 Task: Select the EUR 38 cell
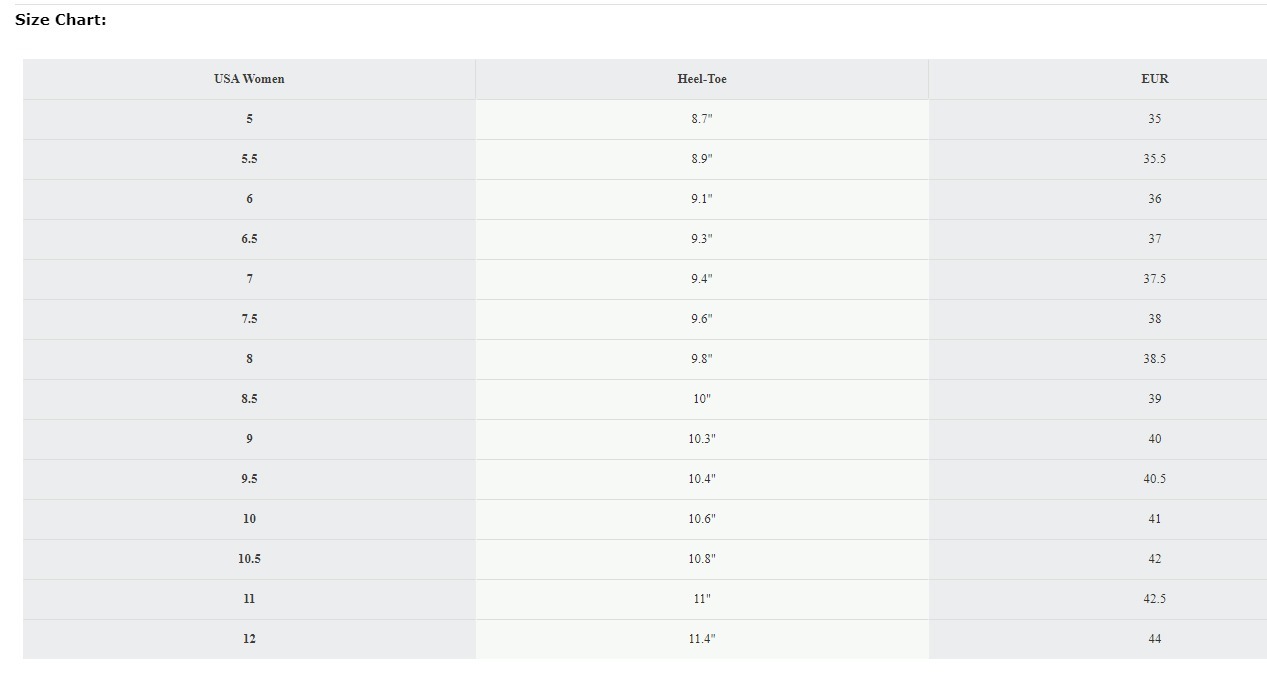(x=1154, y=319)
